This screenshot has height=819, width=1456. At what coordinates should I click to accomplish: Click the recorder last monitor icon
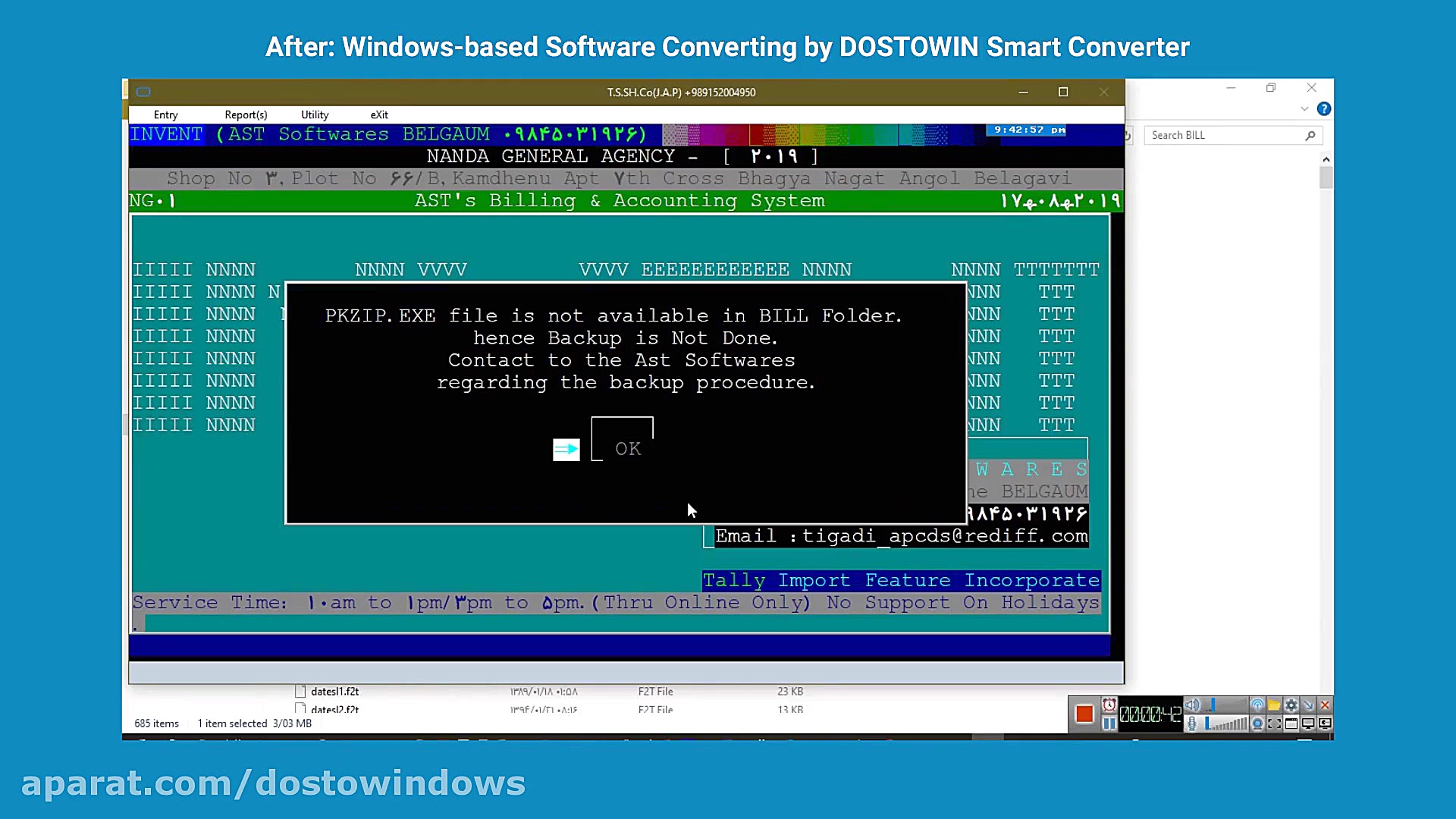(1325, 723)
